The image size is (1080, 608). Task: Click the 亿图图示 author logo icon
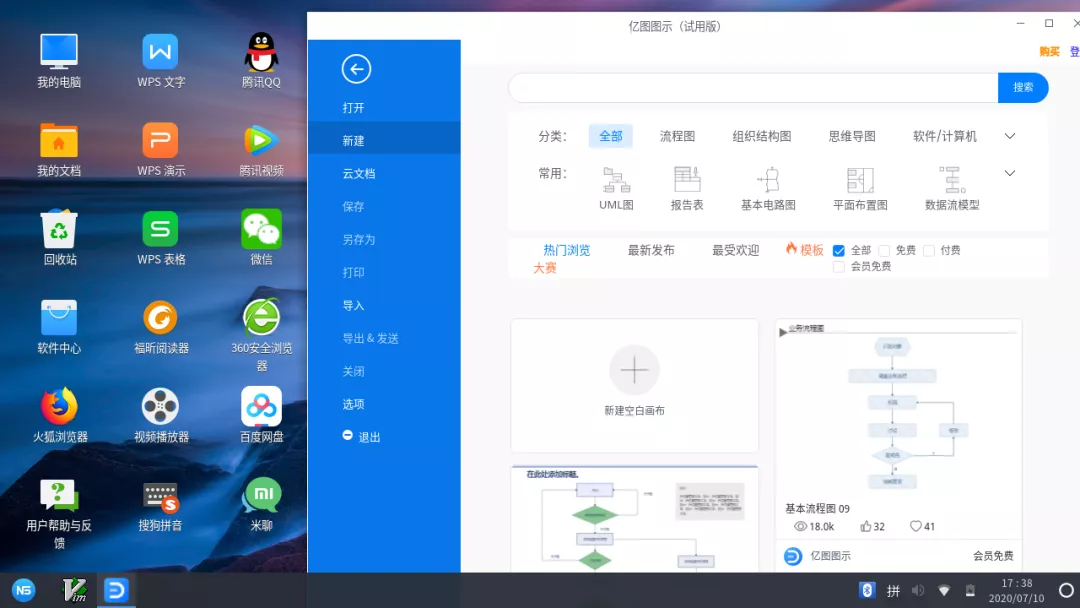tap(793, 556)
